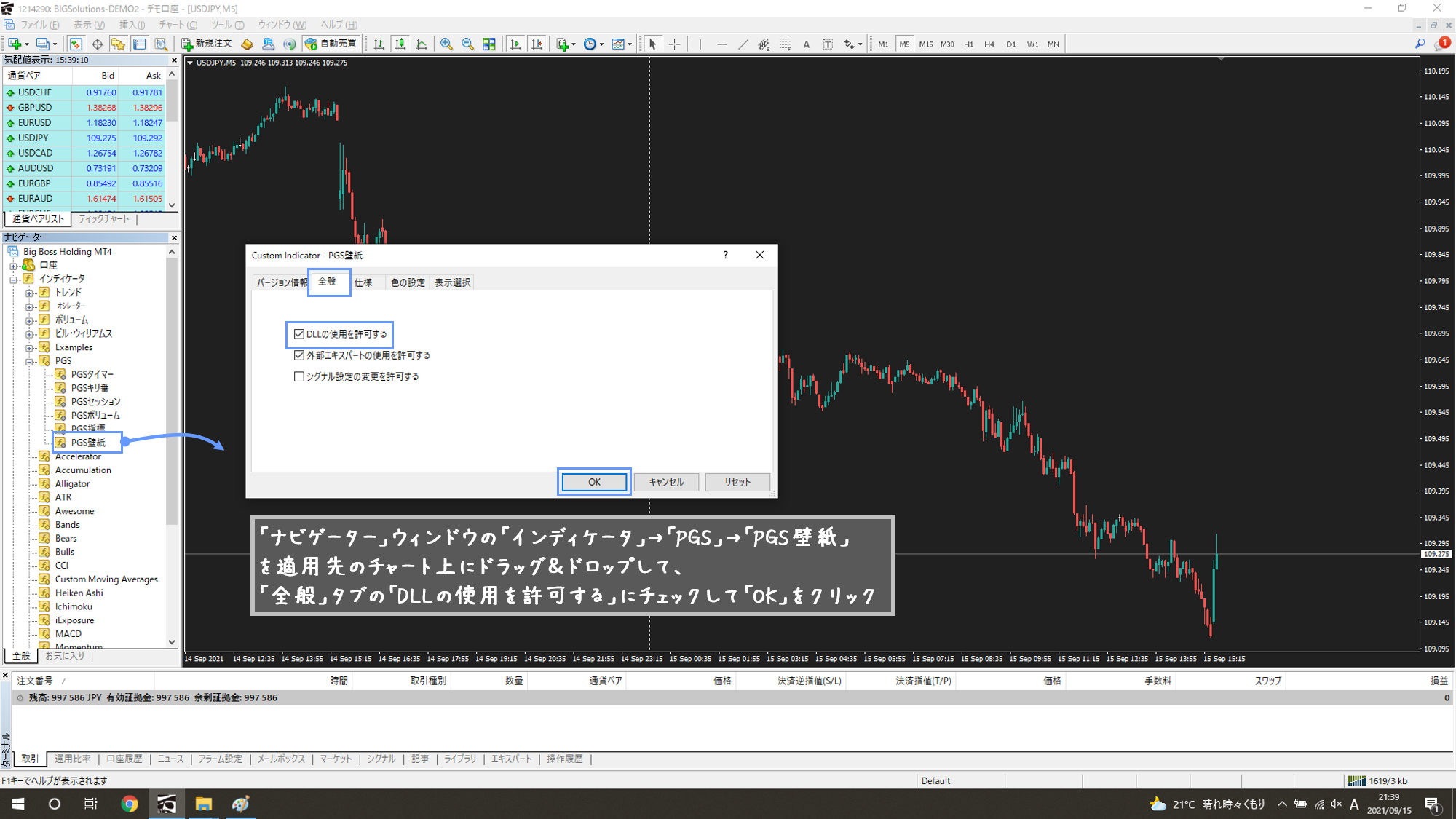
Task: Open the チャート menu in menu bar
Action: pyautogui.click(x=178, y=25)
